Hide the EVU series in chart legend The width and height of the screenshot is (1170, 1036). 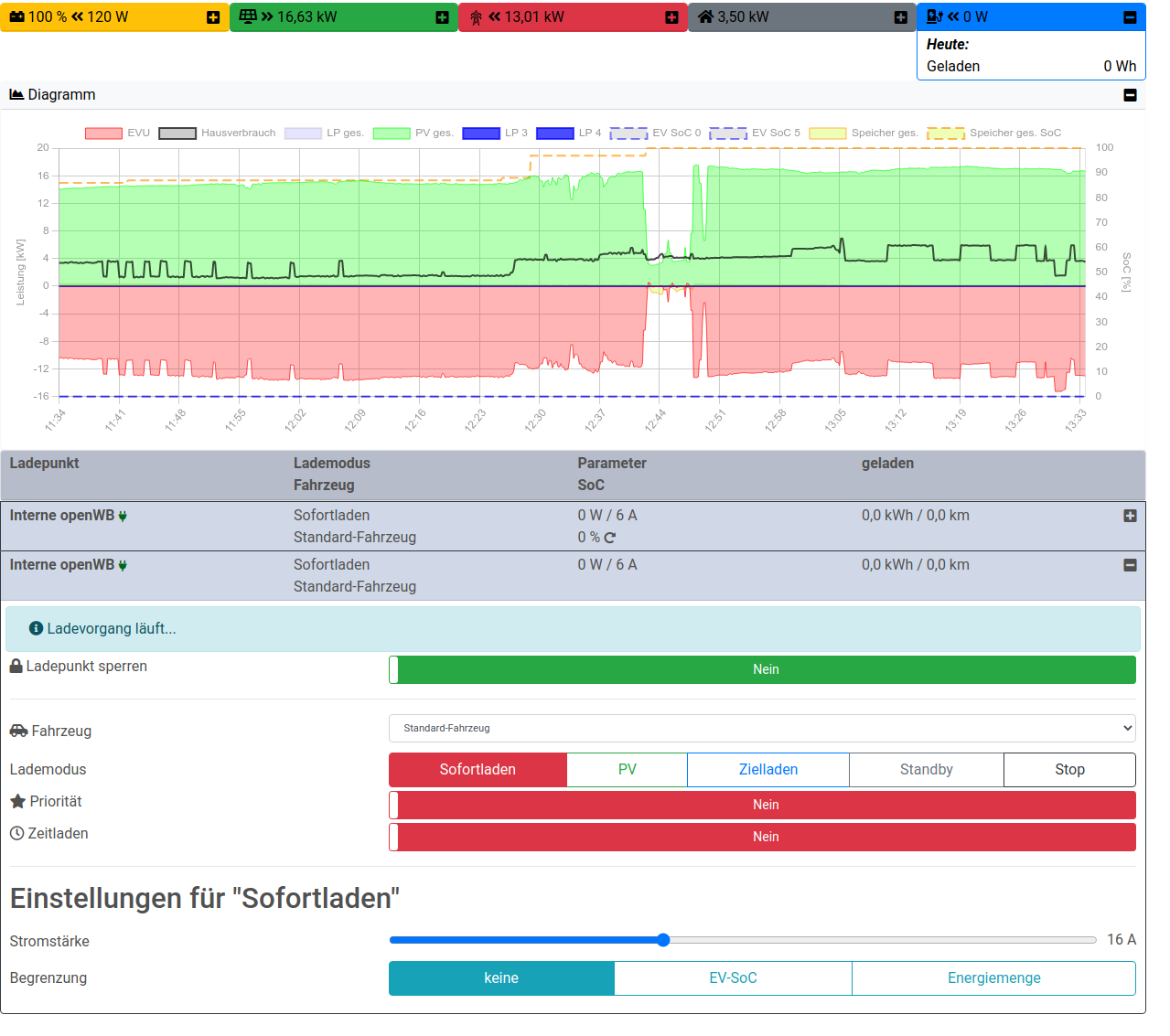(117, 133)
